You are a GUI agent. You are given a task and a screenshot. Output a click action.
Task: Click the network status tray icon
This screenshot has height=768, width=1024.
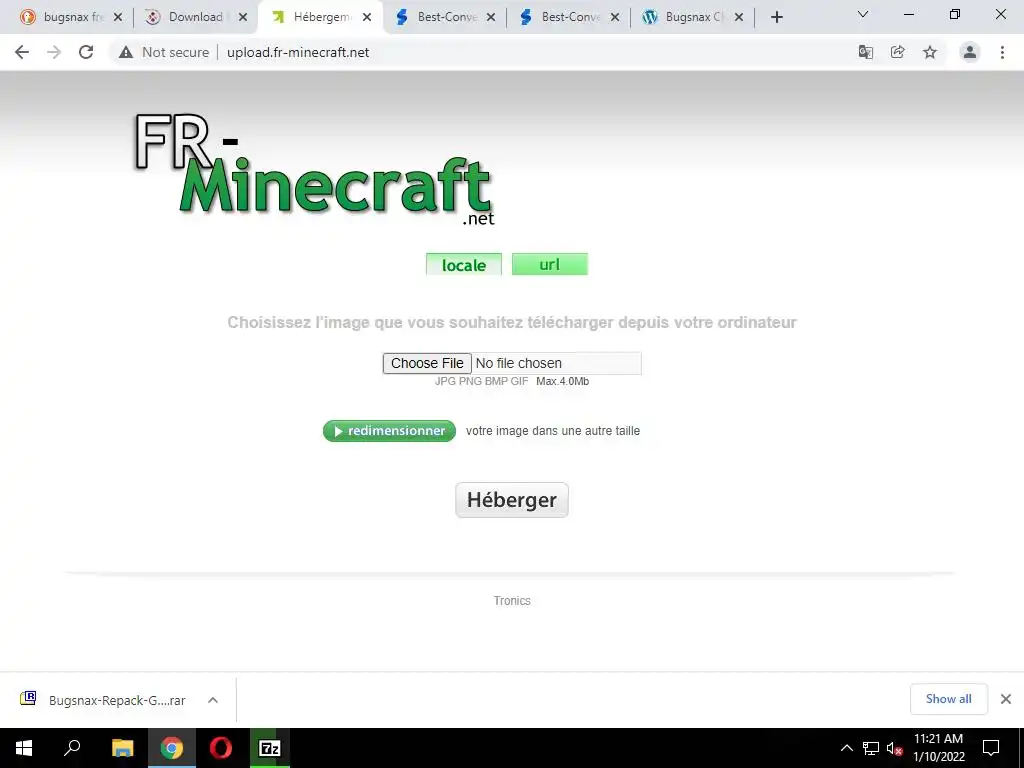click(871, 748)
